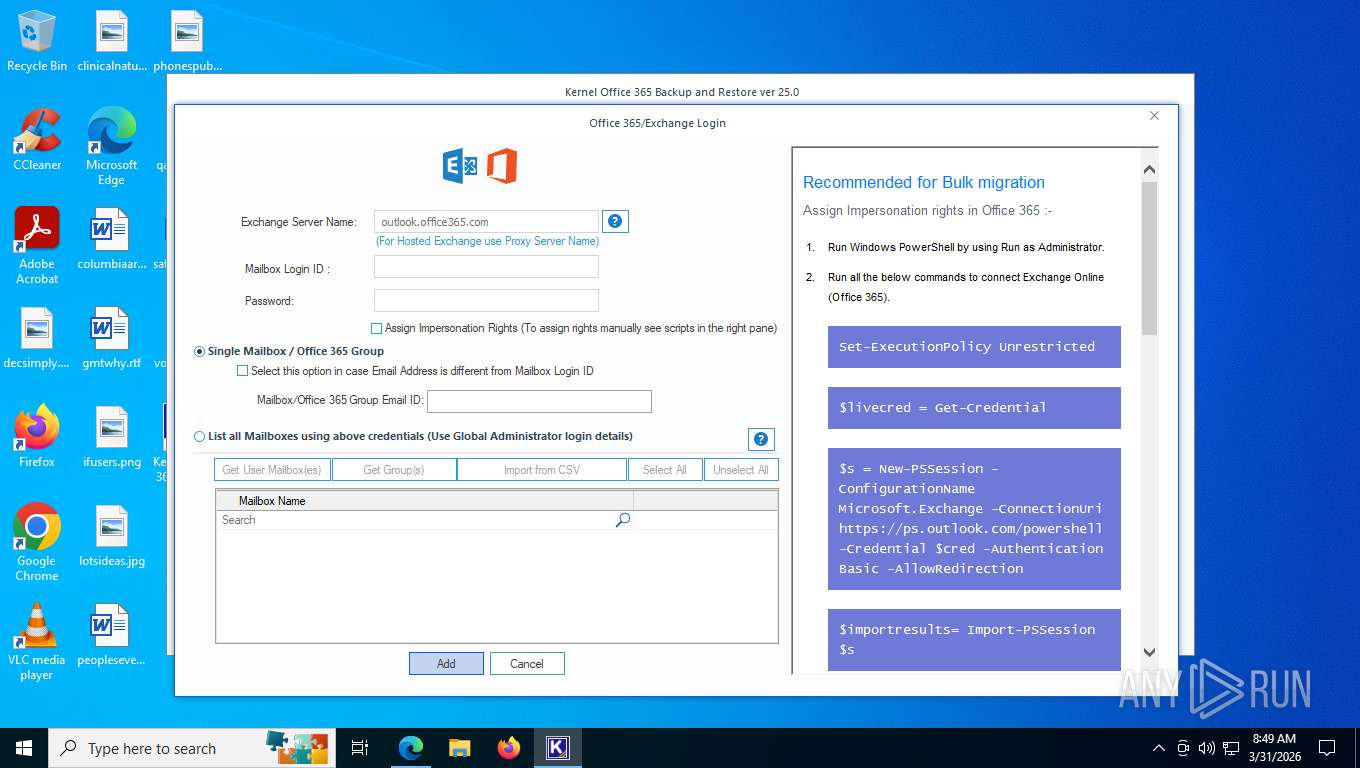Image resolution: width=1360 pixels, height=768 pixels.
Task: Click help pane scroll down arrow
Action: [1149, 652]
